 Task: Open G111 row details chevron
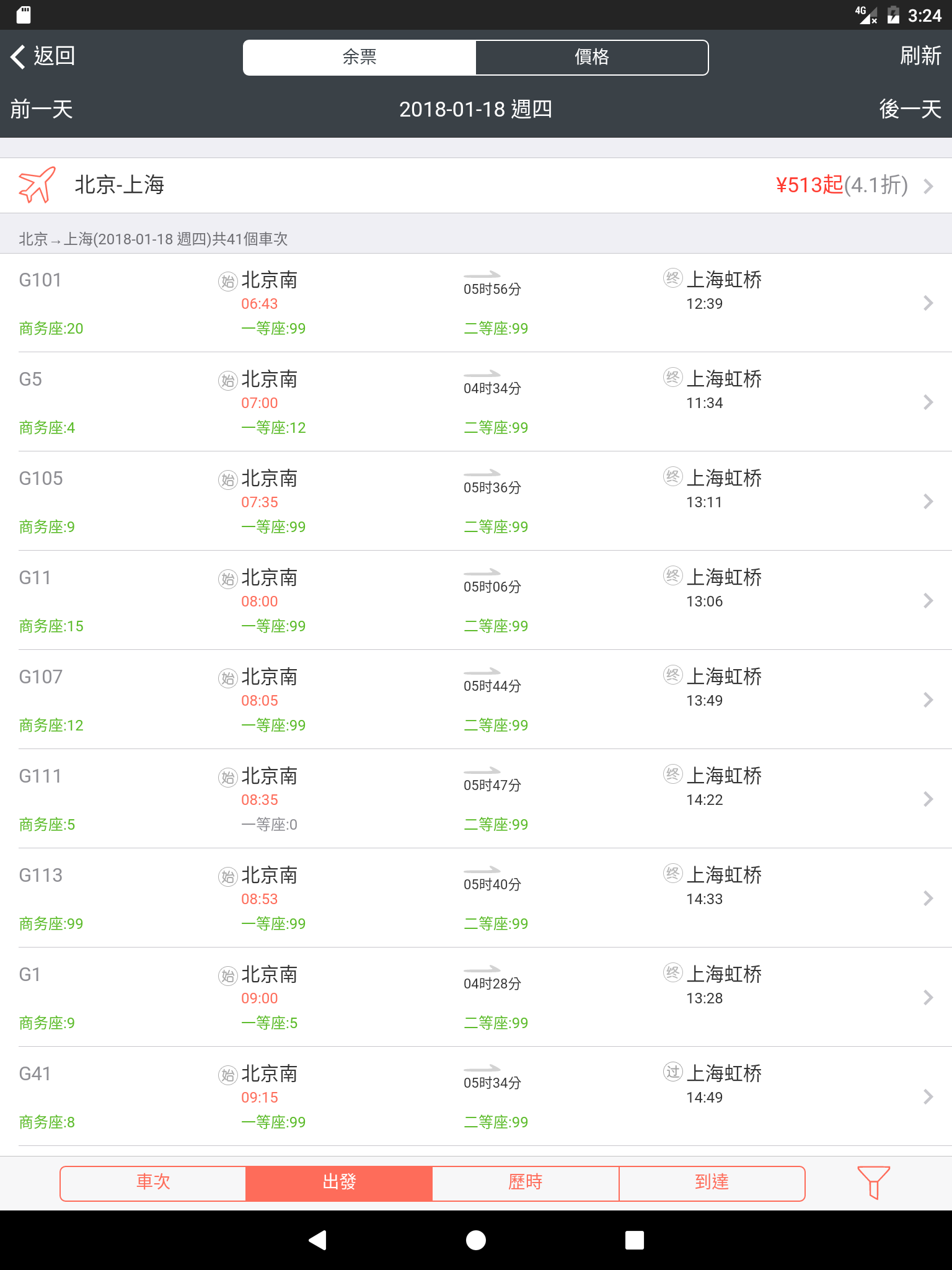[928, 799]
